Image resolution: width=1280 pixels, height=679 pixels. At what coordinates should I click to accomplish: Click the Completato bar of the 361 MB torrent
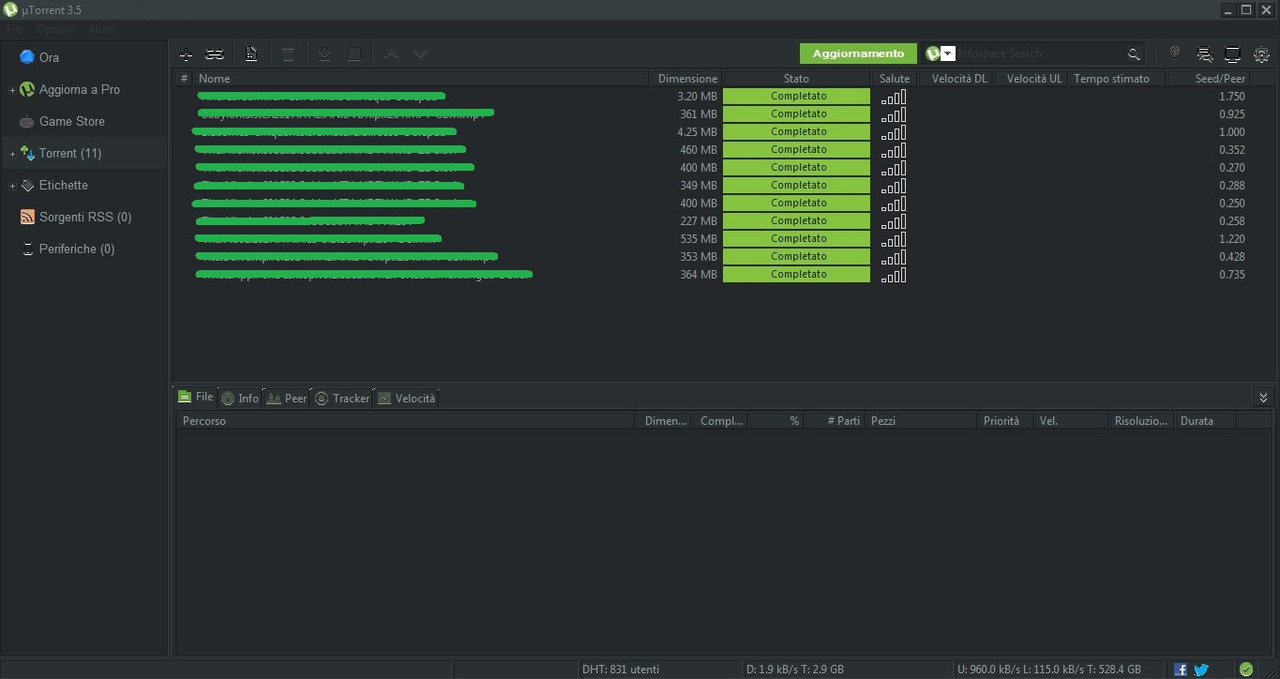(797, 114)
